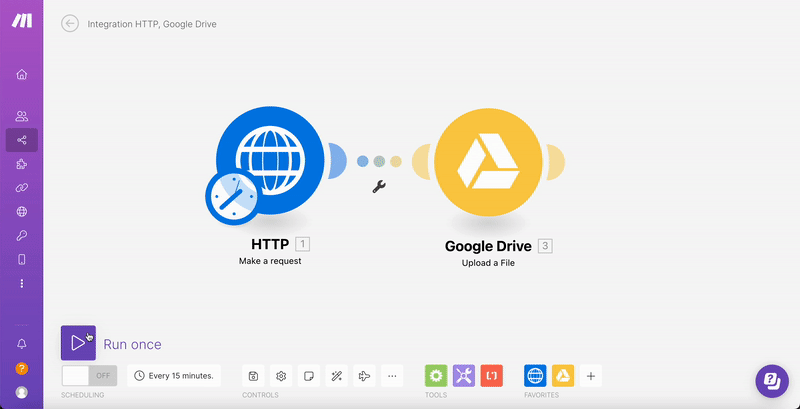Select the HTTP favorite app icon
Viewport: 800px width, 409px height.
pos(535,376)
